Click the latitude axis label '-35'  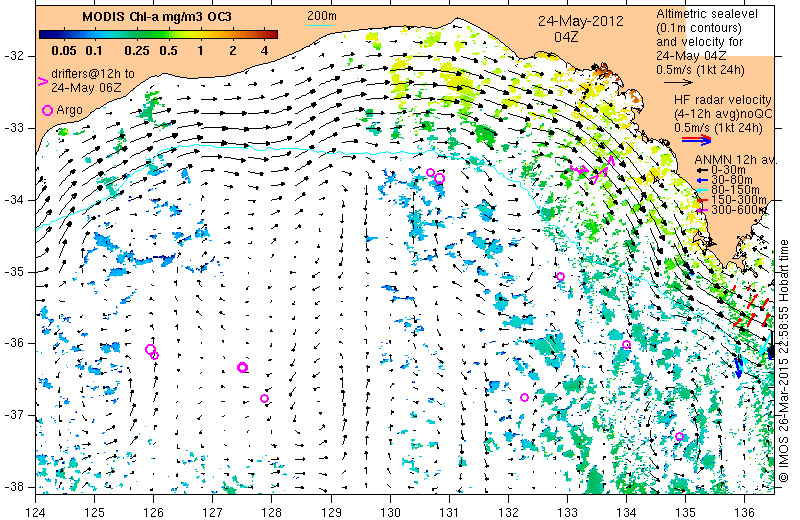[x=13, y=272]
